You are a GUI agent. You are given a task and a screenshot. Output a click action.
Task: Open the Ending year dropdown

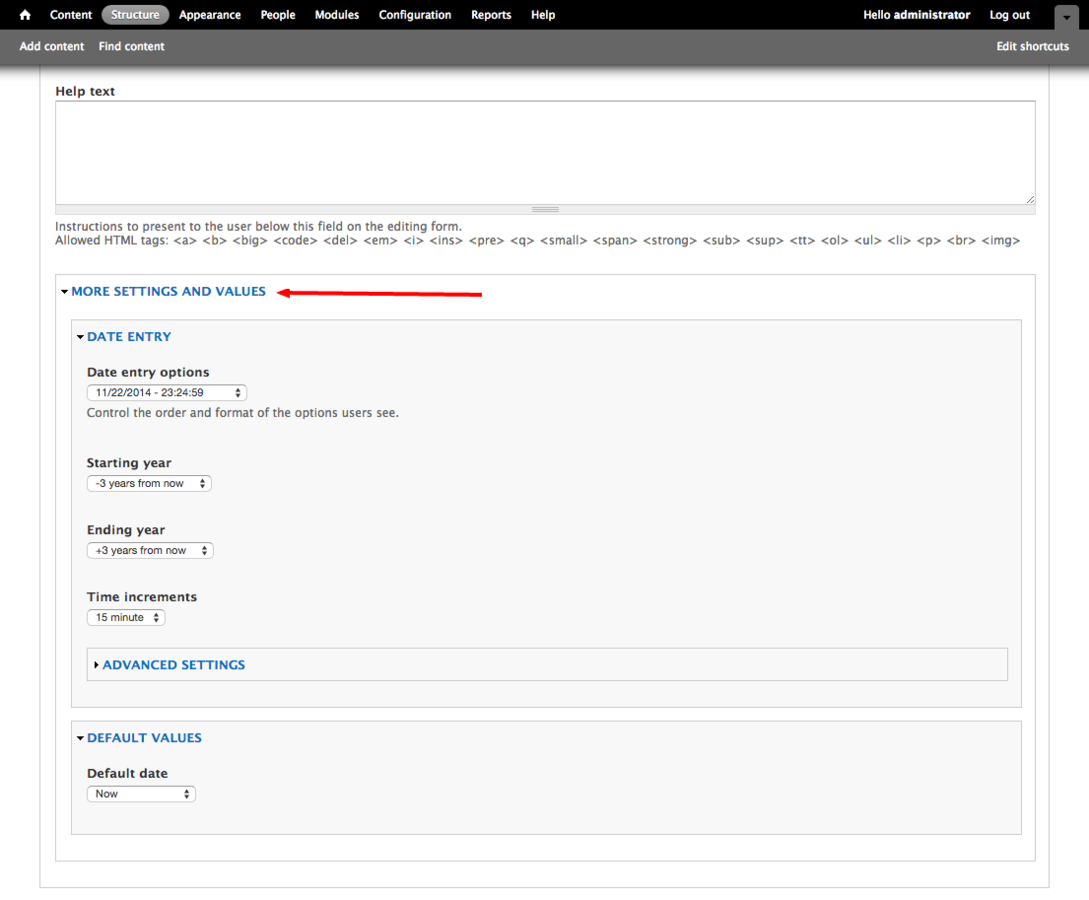pyautogui.click(x=150, y=550)
